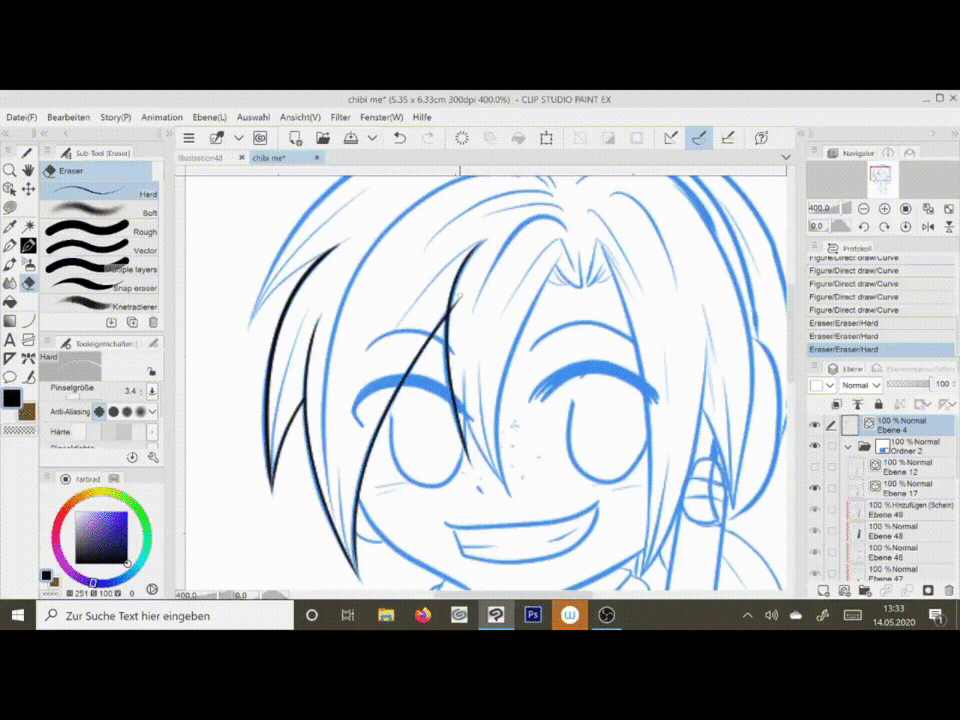Hide layer Ebene 4 via eye icon

click(814, 425)
